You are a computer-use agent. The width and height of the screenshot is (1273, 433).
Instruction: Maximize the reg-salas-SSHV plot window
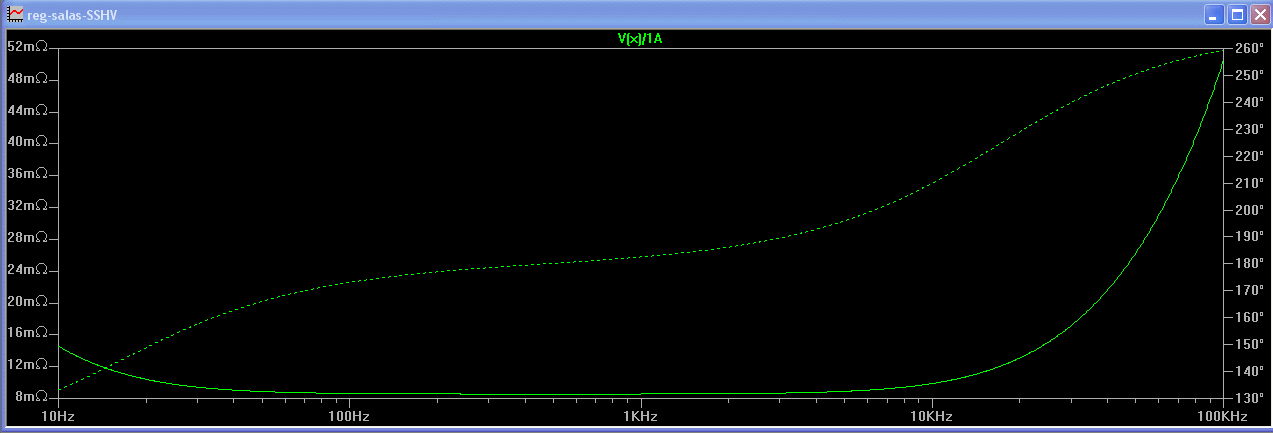click(x=1236, y=15)
